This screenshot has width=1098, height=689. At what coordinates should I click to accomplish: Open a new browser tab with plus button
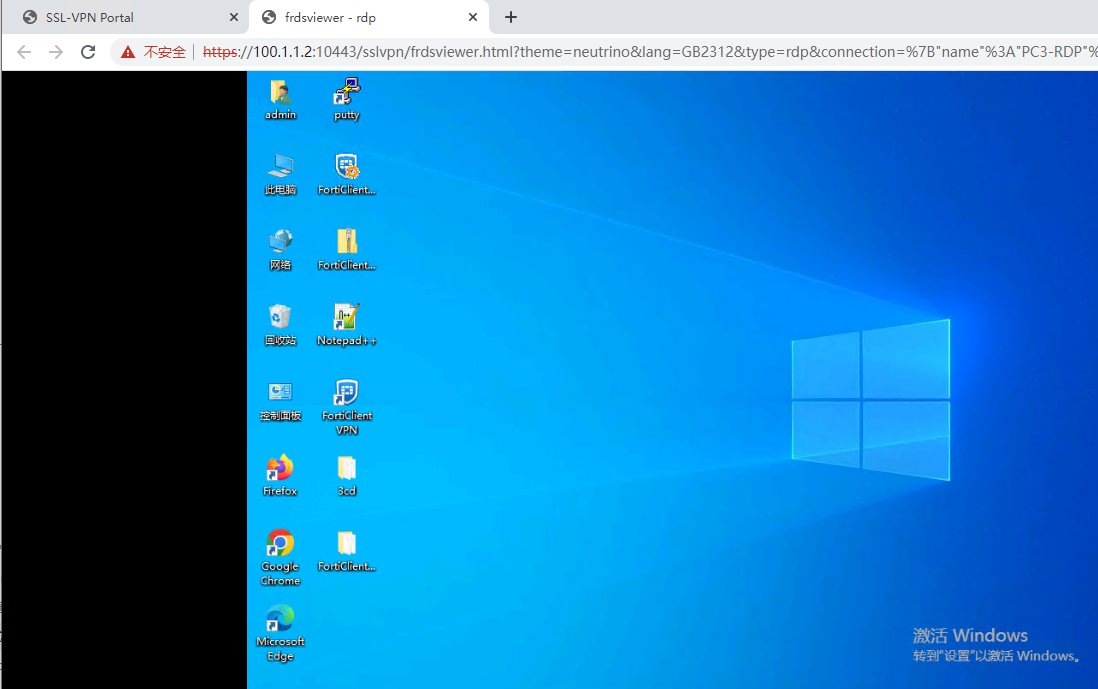click(x=511, y=17)
